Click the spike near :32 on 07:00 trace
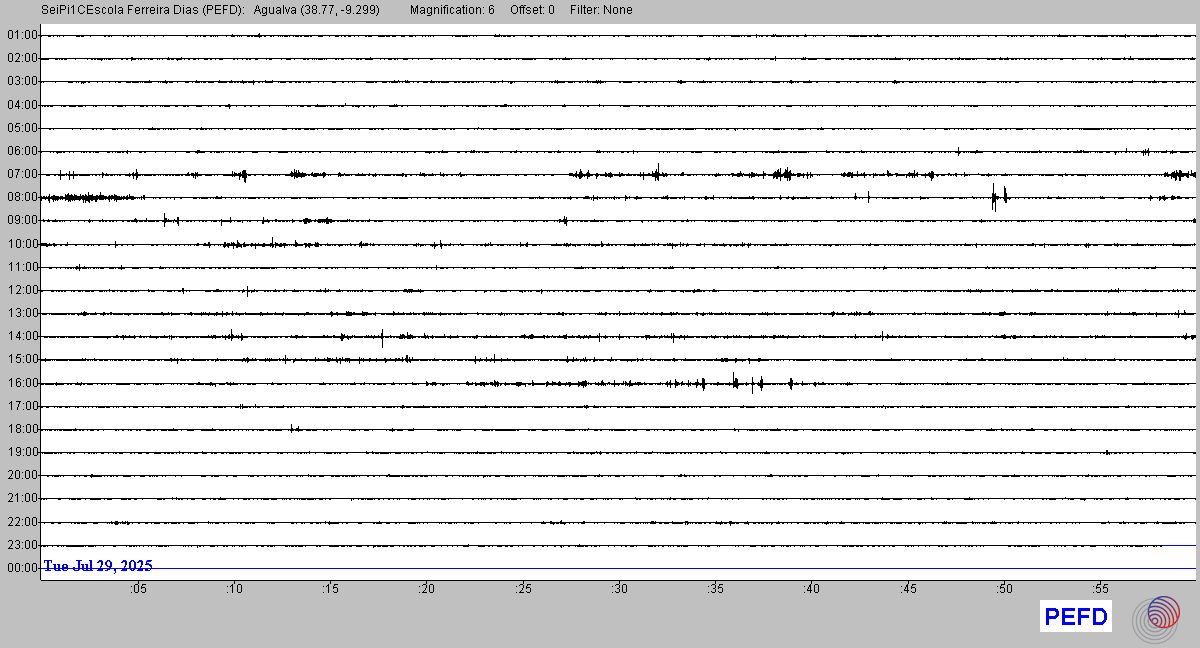Viewport: 1200px width, 648px height. coord(657,172)
